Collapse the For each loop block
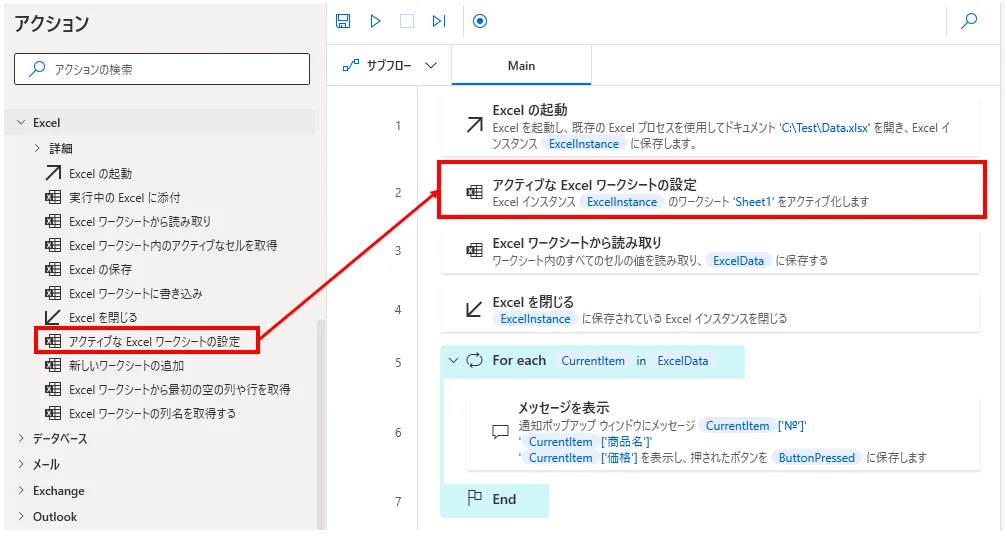 tap(454, 360)
